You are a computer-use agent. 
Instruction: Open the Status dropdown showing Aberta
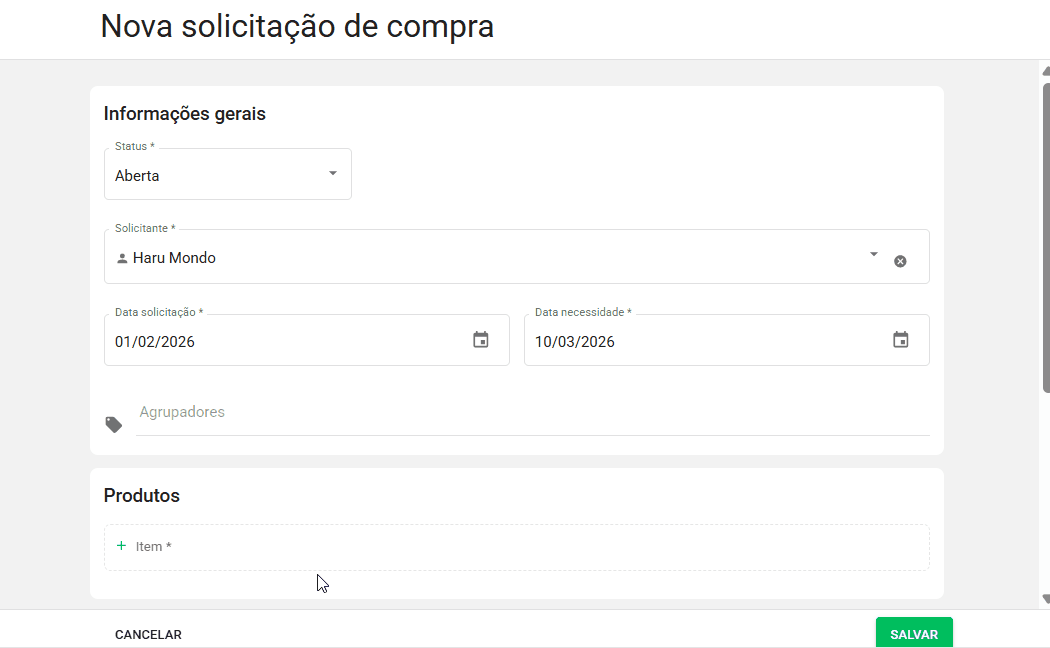coord(332,174)
